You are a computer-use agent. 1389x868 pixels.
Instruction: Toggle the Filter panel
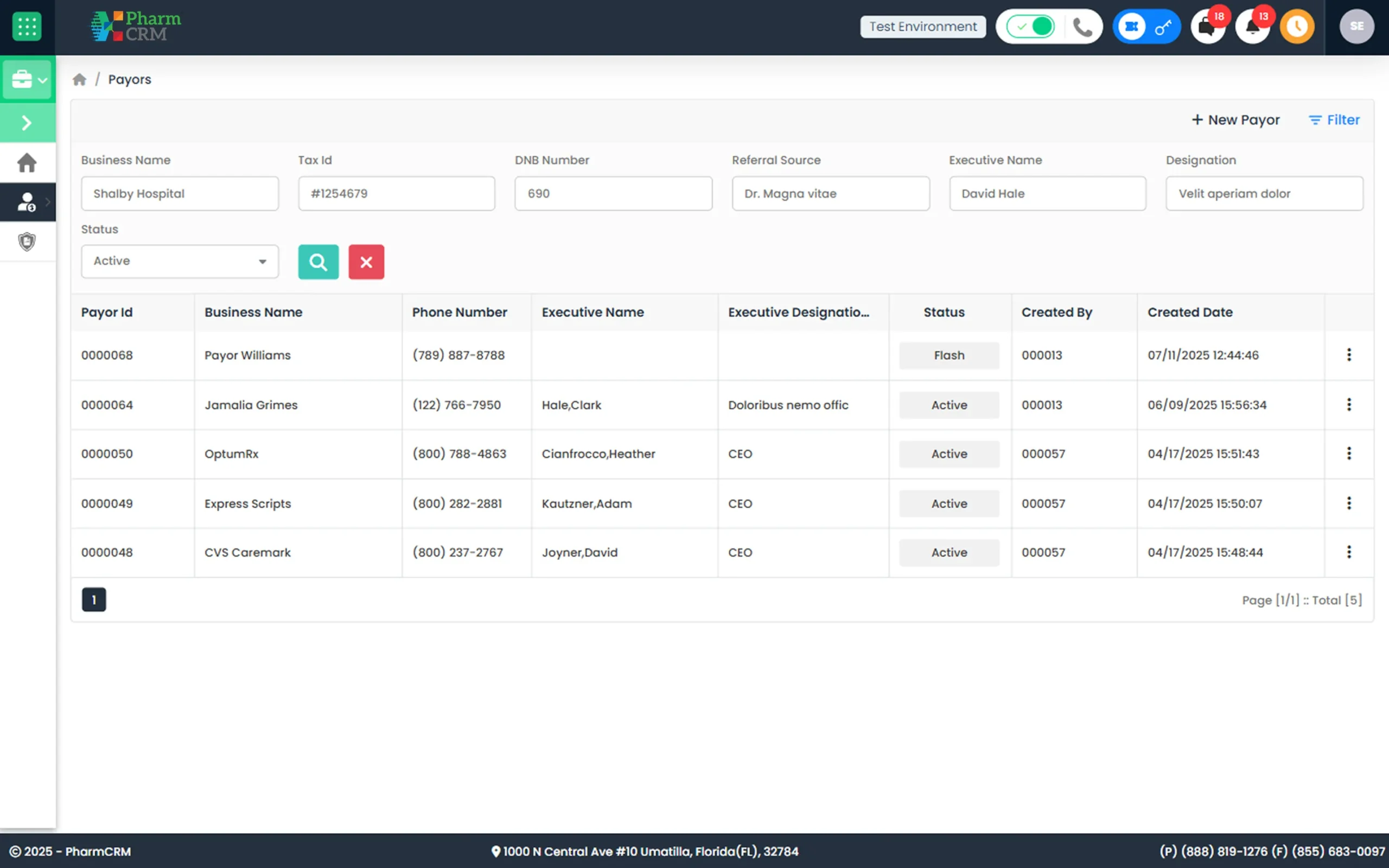[x=1334, y=120]
